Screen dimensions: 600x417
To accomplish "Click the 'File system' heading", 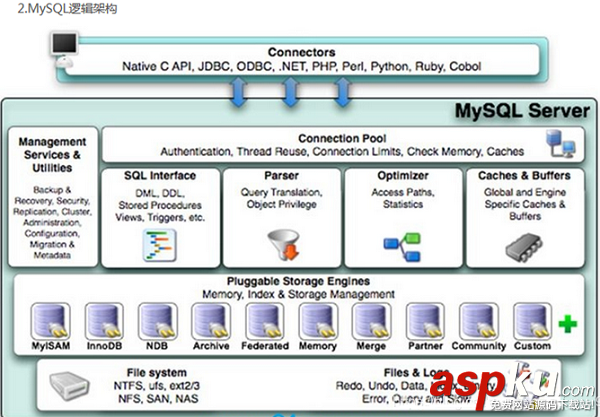I will tap(157, 373).
